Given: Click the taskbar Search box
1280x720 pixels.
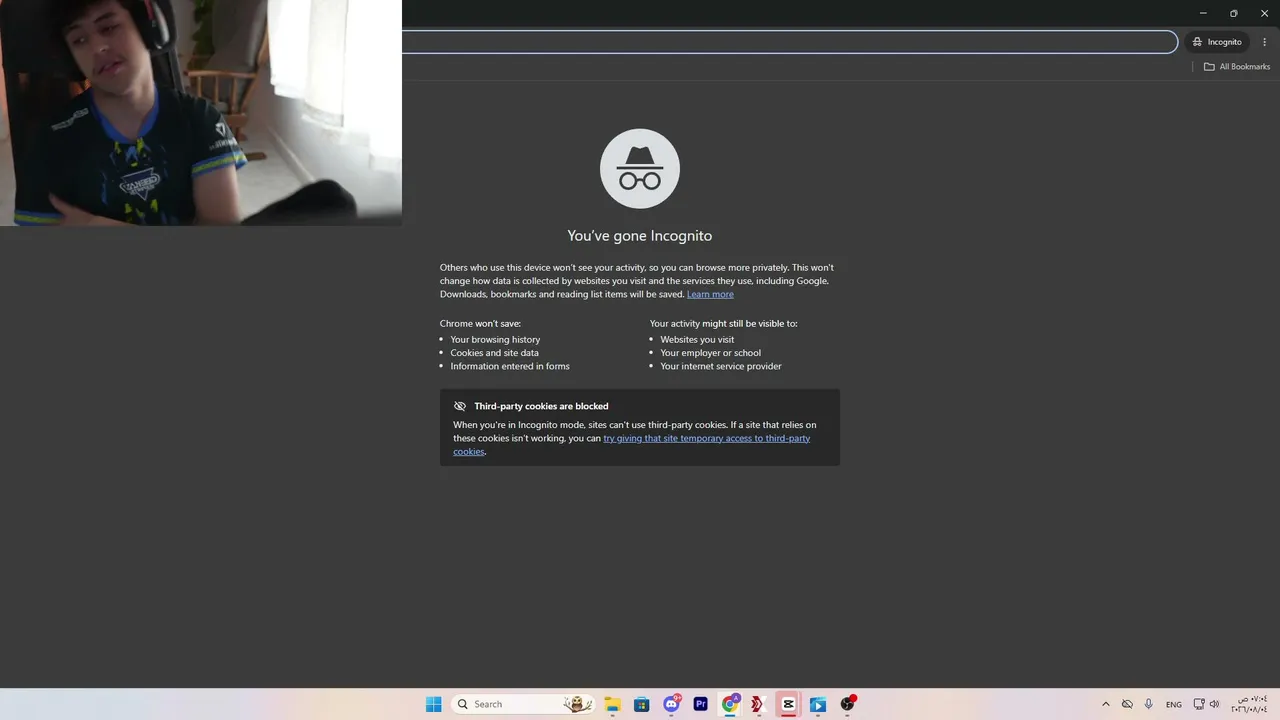Looking at the screenshot, I should coord(522,704).
